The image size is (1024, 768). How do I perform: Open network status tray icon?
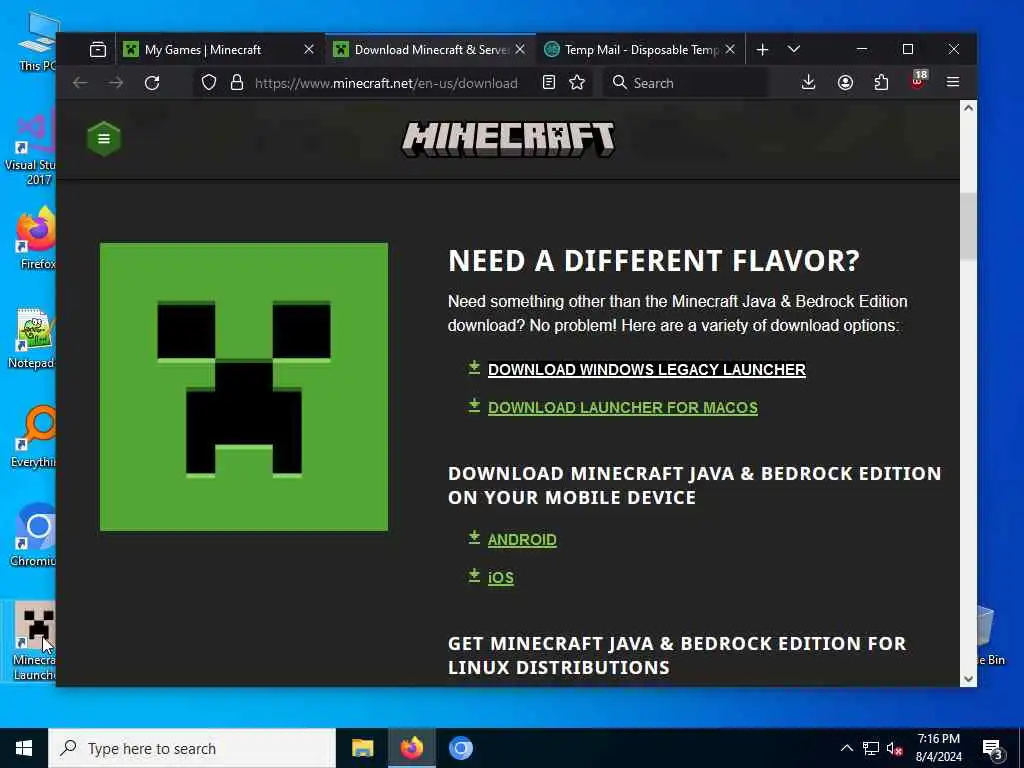click(x=871, y=748)
